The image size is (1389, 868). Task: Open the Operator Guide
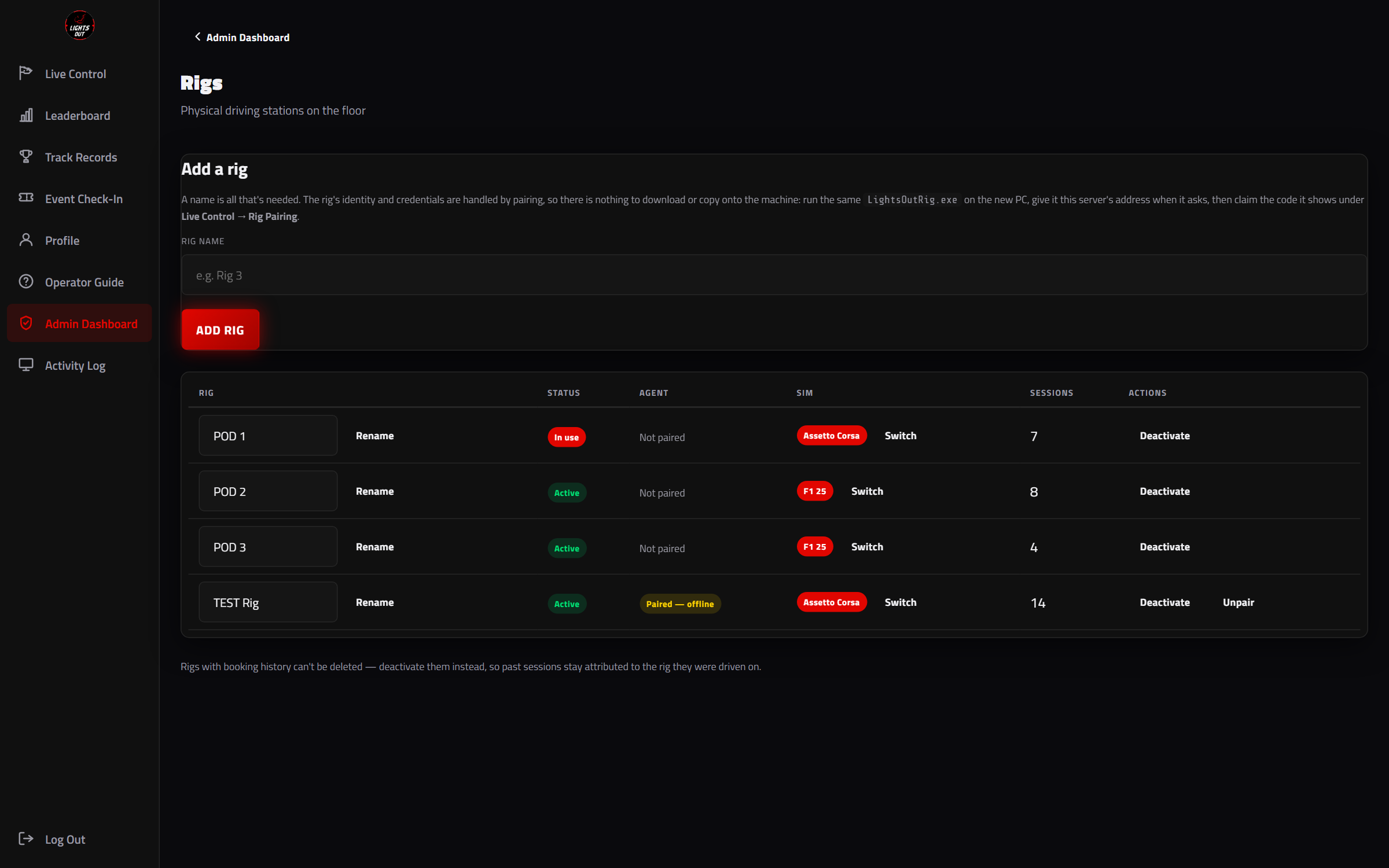(79, 282)
